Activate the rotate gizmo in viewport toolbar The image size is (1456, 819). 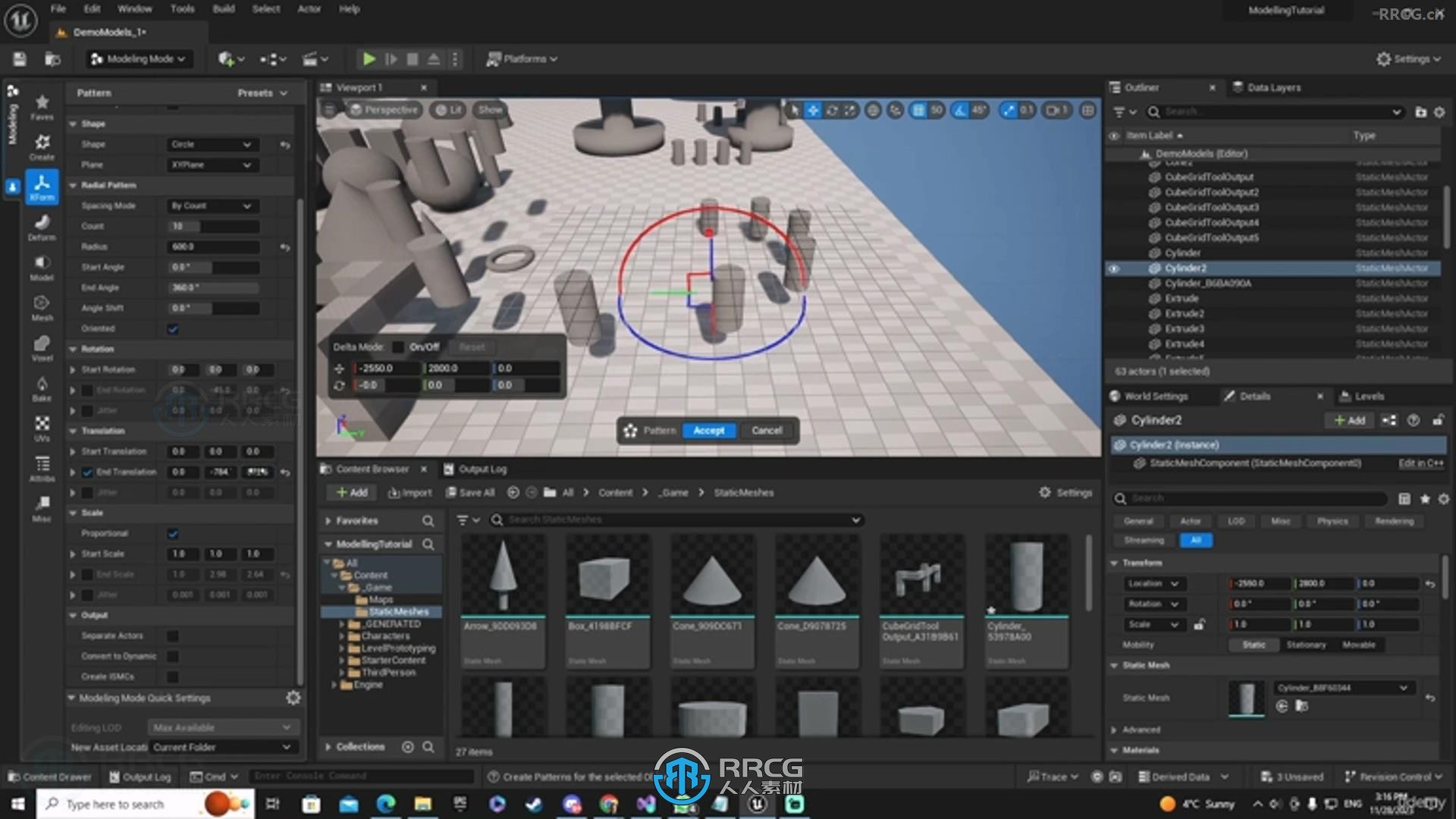(832, 111)
